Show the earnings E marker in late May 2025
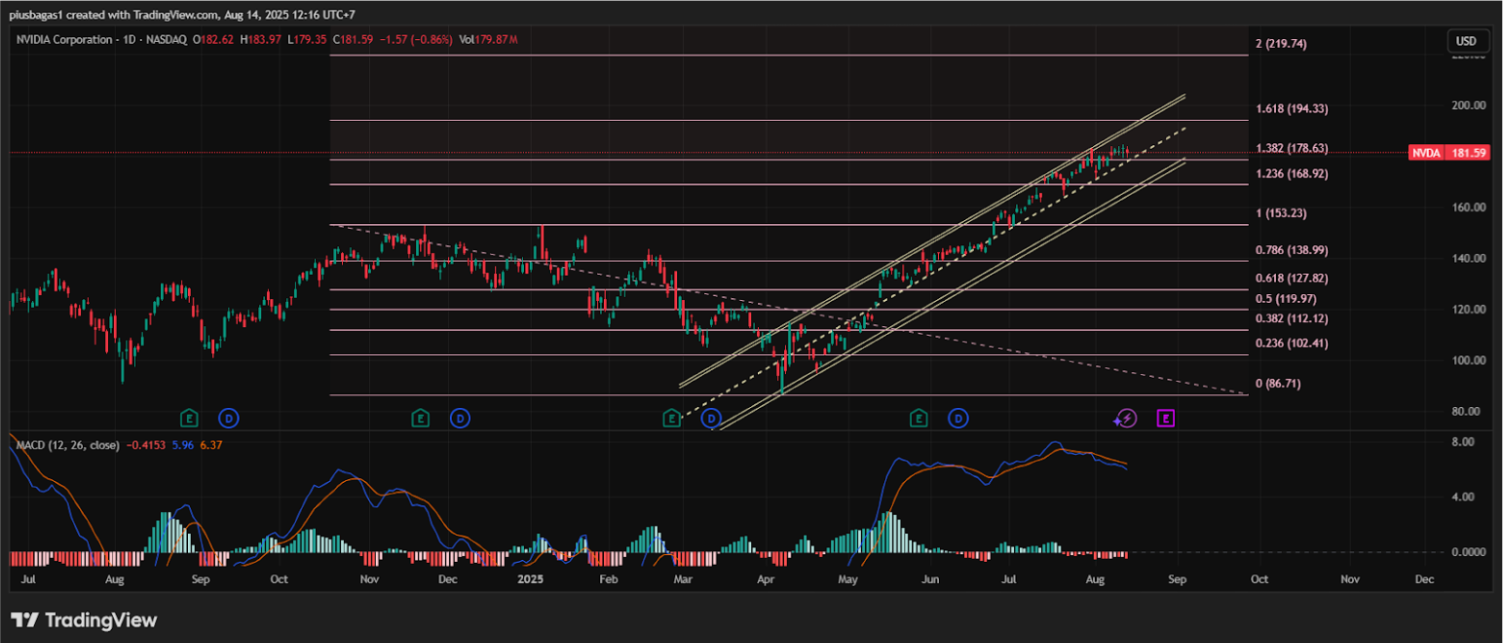Screen dimensions: 1503x643 (x=918, y=417)
